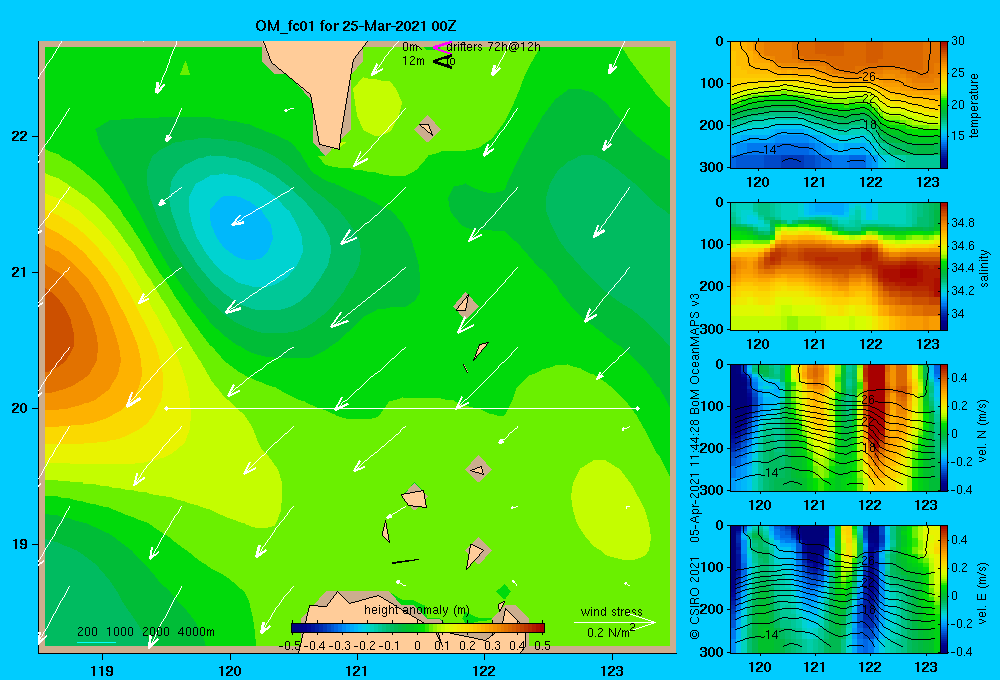This screenshot has height=680, width=1000.
Task: Click the vertical 'temperature' axis label
Action: point(974,105)
